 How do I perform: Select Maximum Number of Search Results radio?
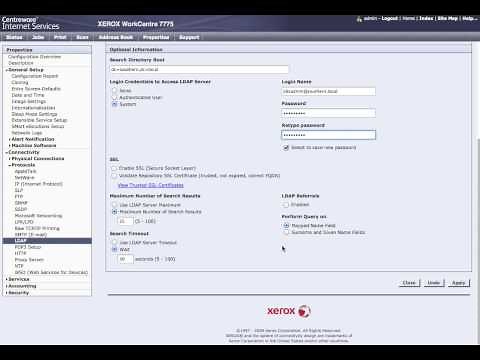click(x=115, y=212)
